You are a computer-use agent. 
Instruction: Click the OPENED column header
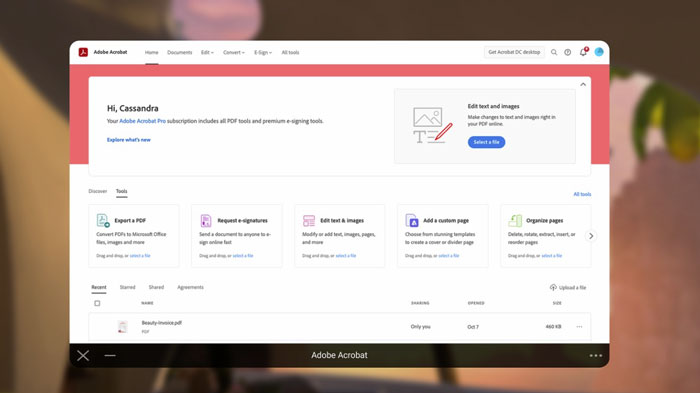click(476, 303)
